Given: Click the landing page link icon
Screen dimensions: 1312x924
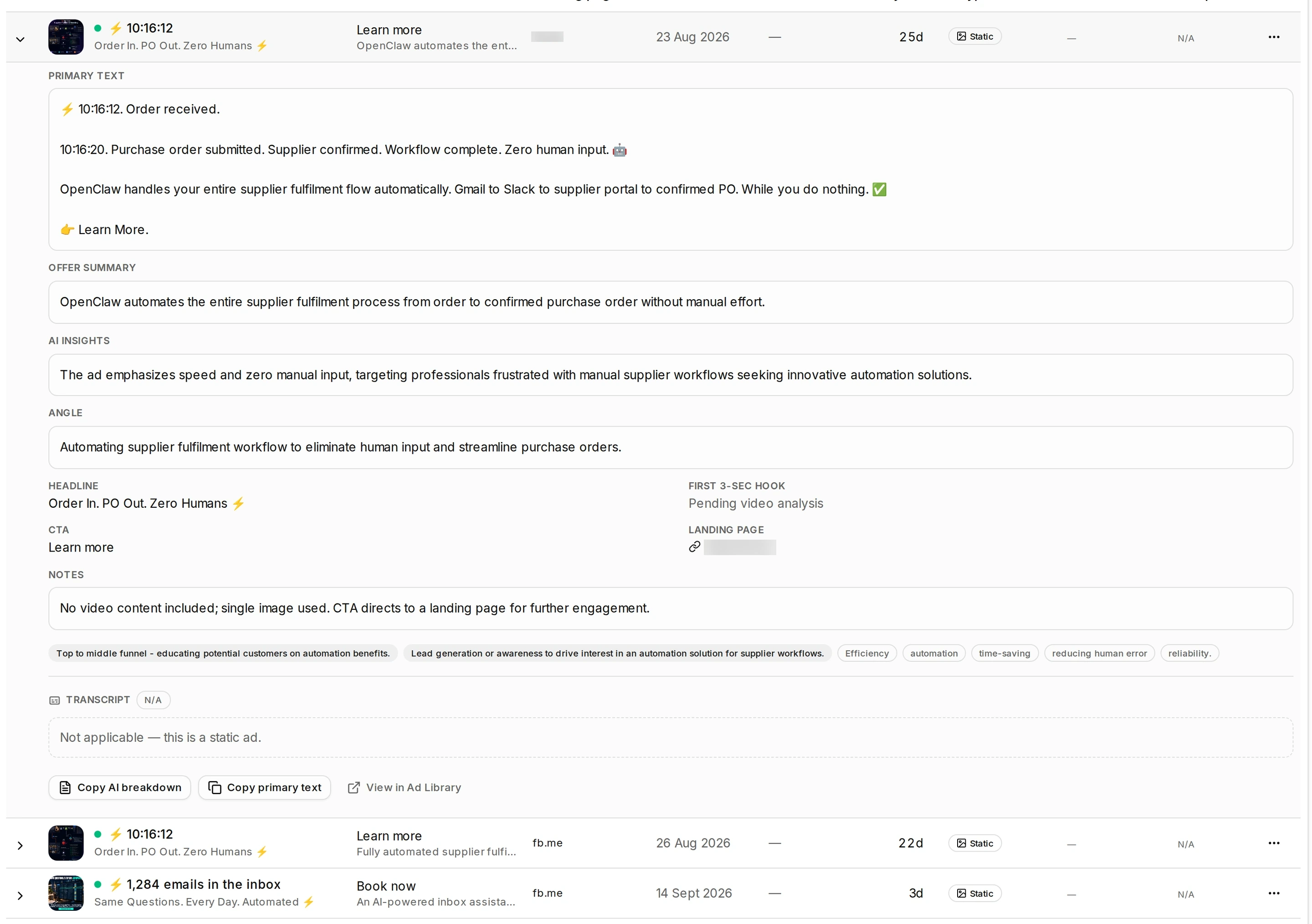Looking at the screenshot, I should click(x=694, y=547).
